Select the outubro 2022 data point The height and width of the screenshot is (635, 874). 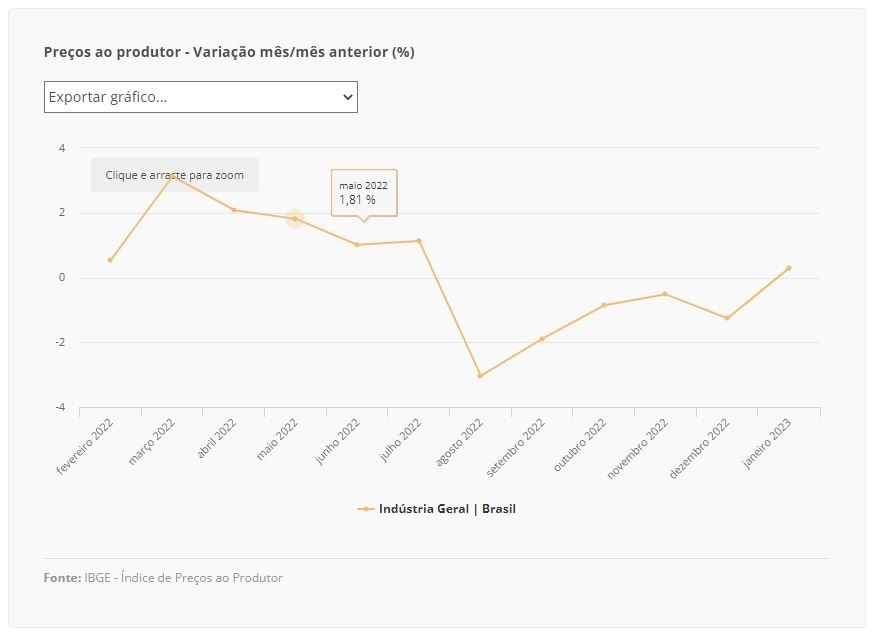[x=604, y=305]
